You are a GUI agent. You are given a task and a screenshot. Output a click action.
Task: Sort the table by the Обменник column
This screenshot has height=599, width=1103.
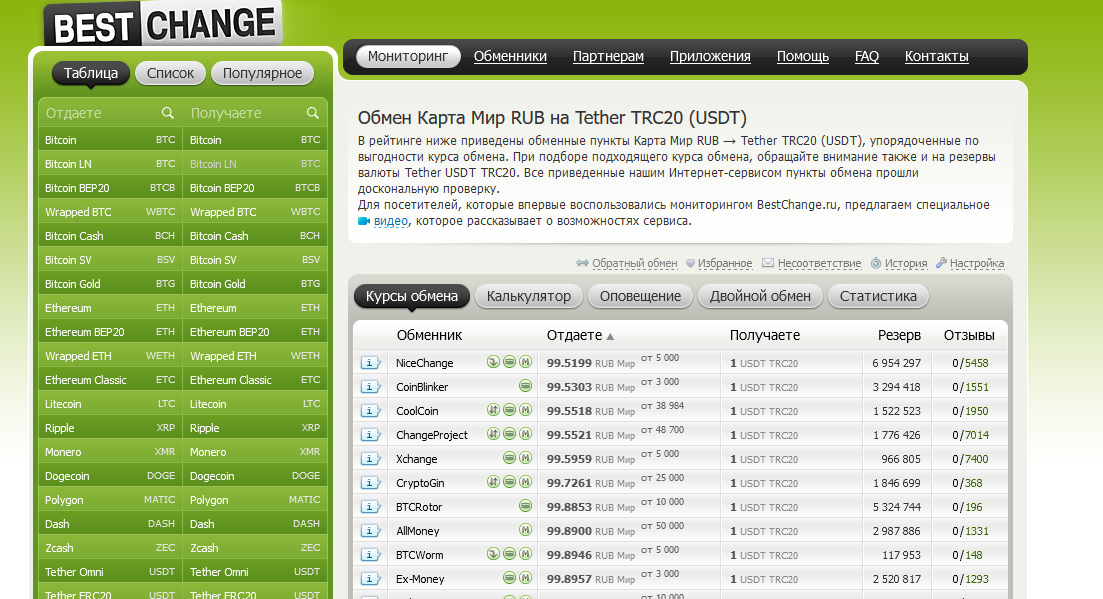(429, 335)
